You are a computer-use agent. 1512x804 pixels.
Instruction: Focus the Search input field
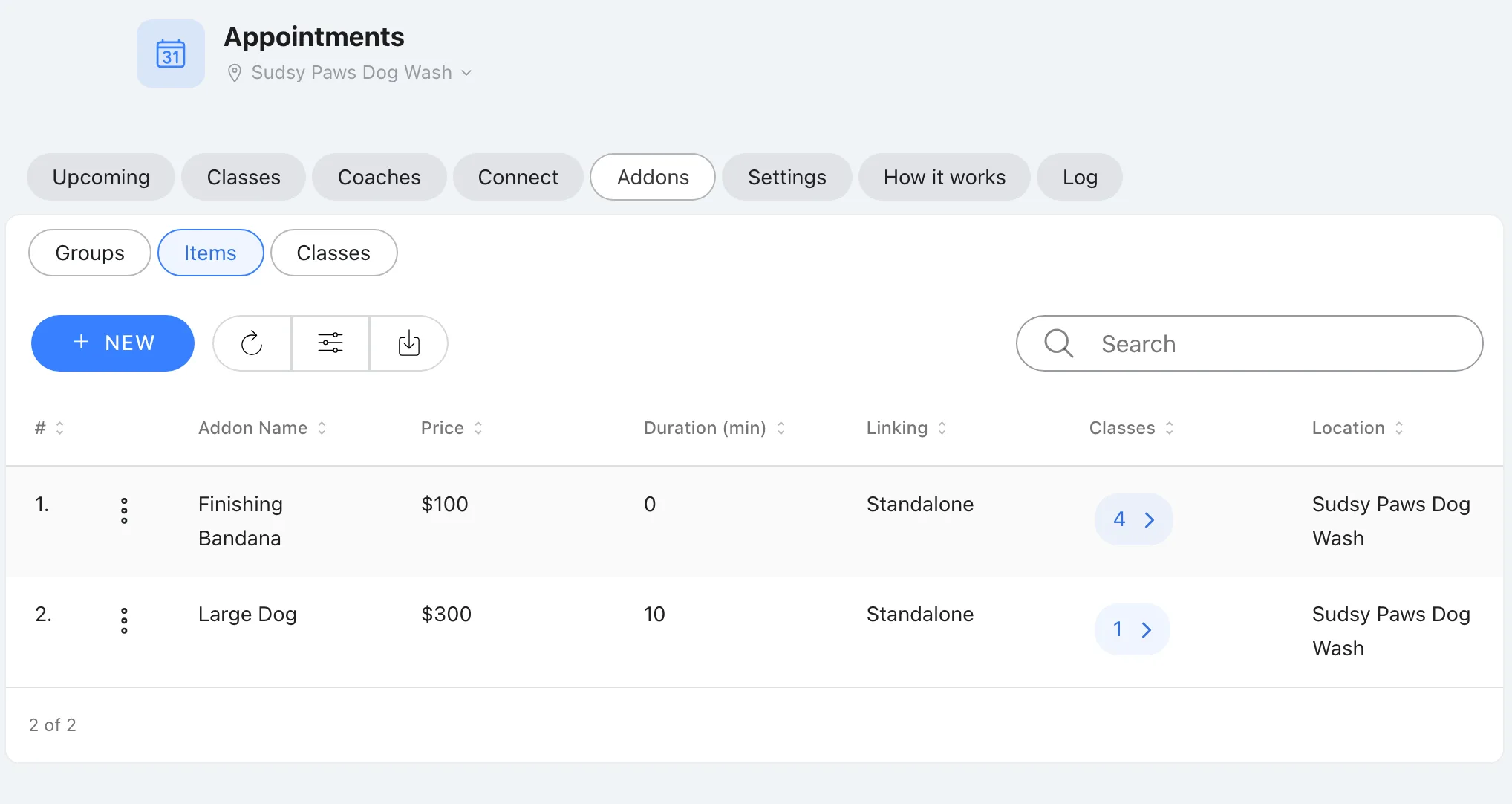click(x=1249, y=343)
